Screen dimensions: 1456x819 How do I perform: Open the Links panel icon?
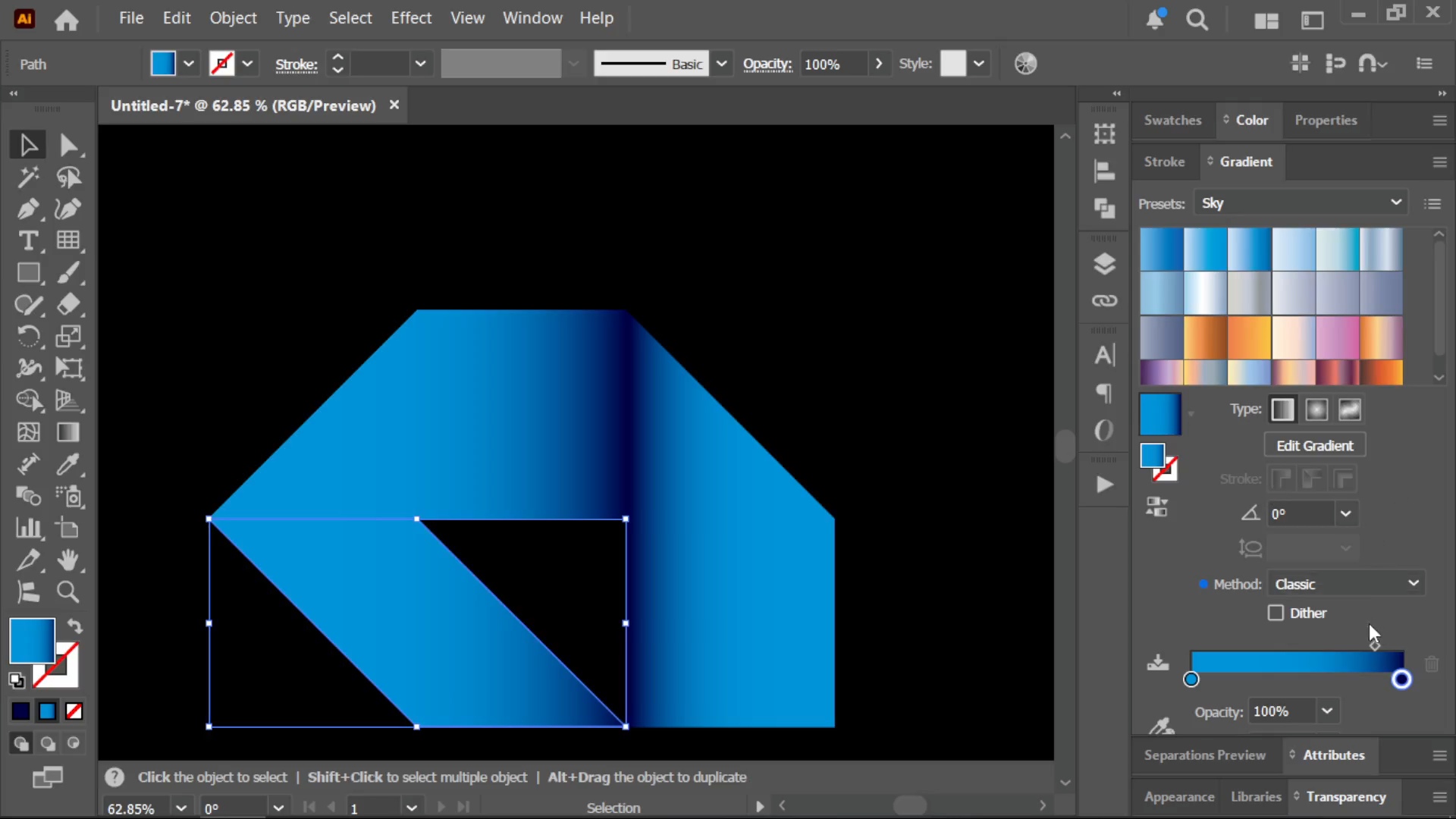1104,301
